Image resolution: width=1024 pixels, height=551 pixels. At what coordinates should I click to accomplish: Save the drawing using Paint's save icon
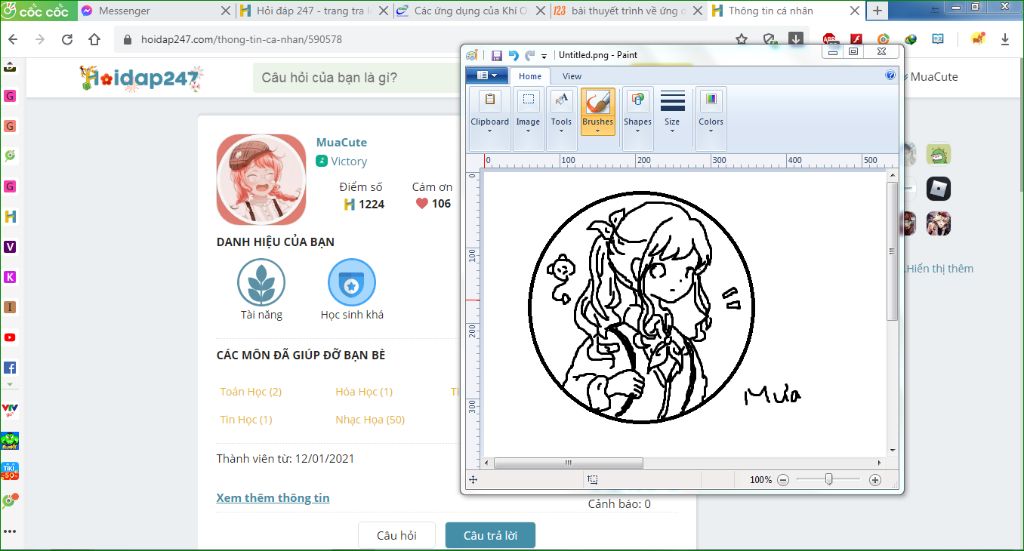pyautogui.click(x=496, y=55)
